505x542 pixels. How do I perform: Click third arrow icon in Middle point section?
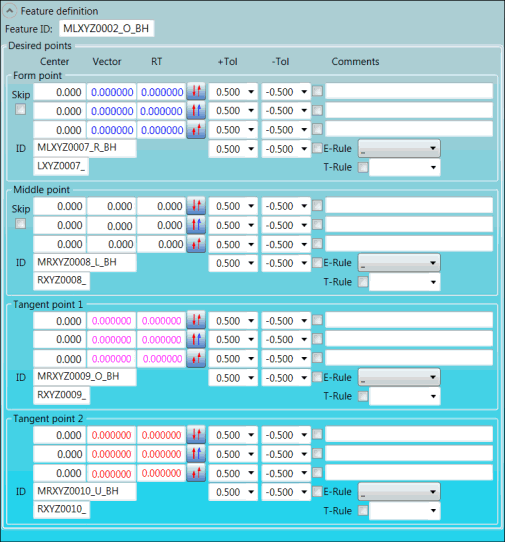[196, 244]
